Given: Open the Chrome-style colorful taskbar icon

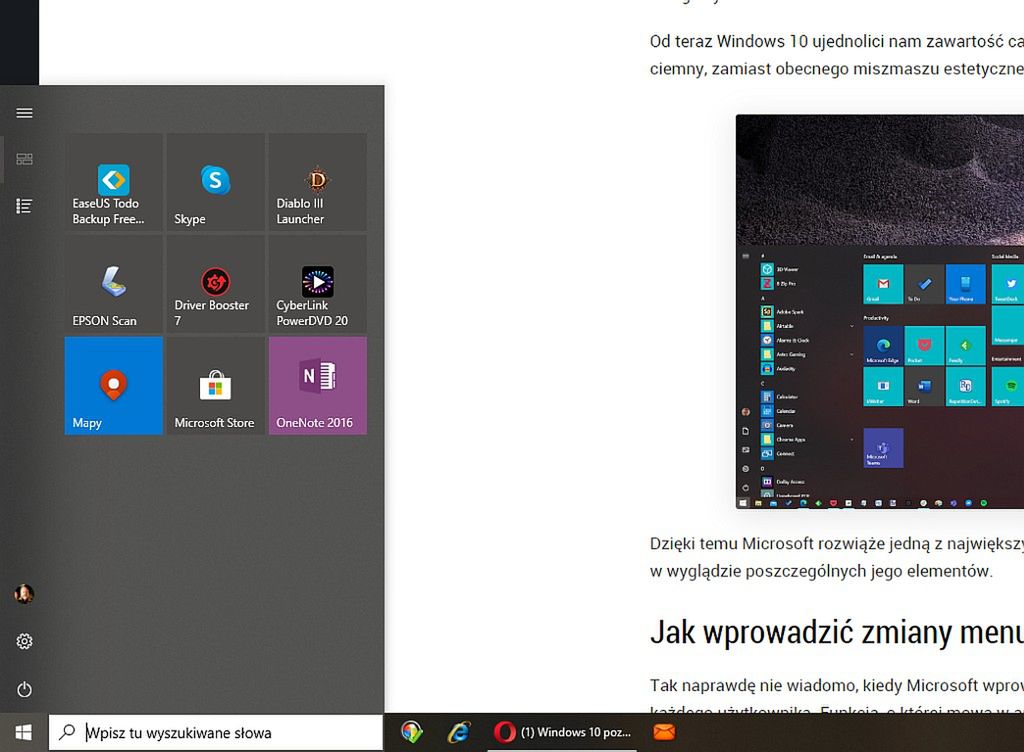Looking at the screenshot, I should (x=411, y=732).
